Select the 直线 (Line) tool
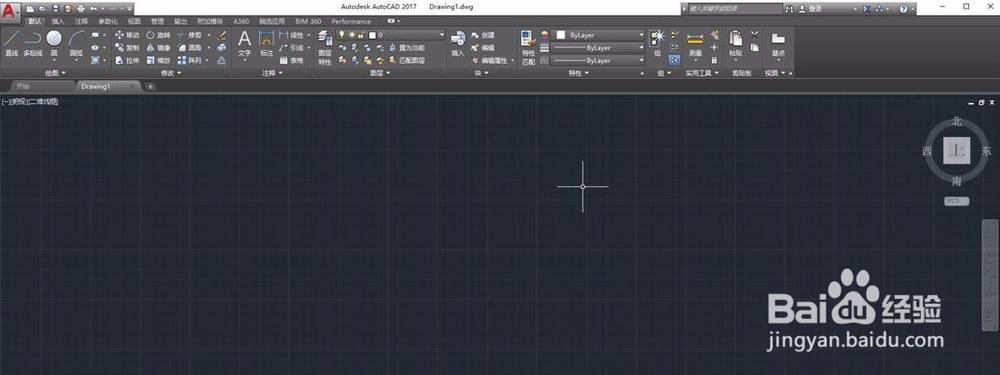This screenshot has height=375, width=1000. click(11, 43)
